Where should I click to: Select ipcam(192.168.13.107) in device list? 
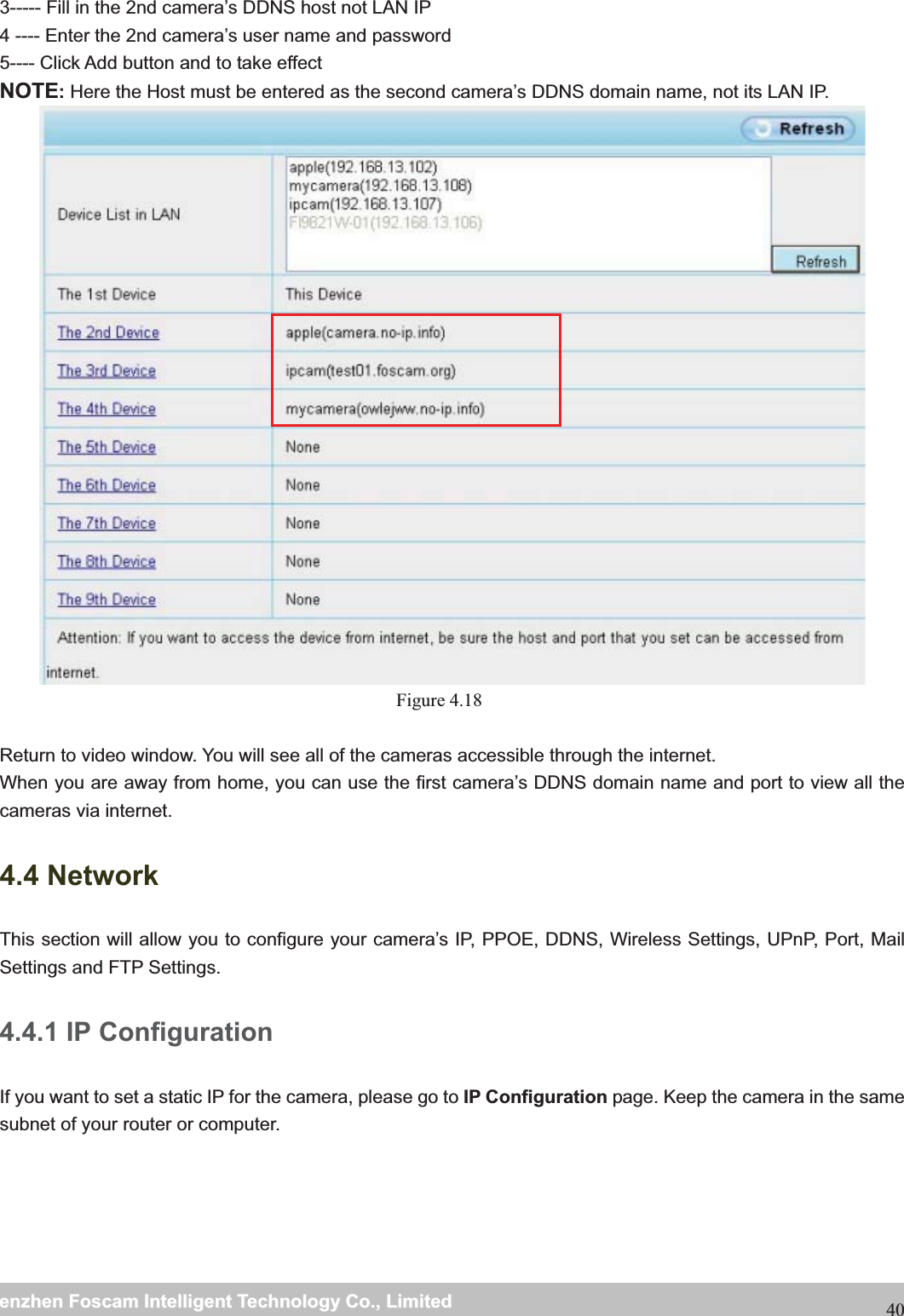coord(365,204)
